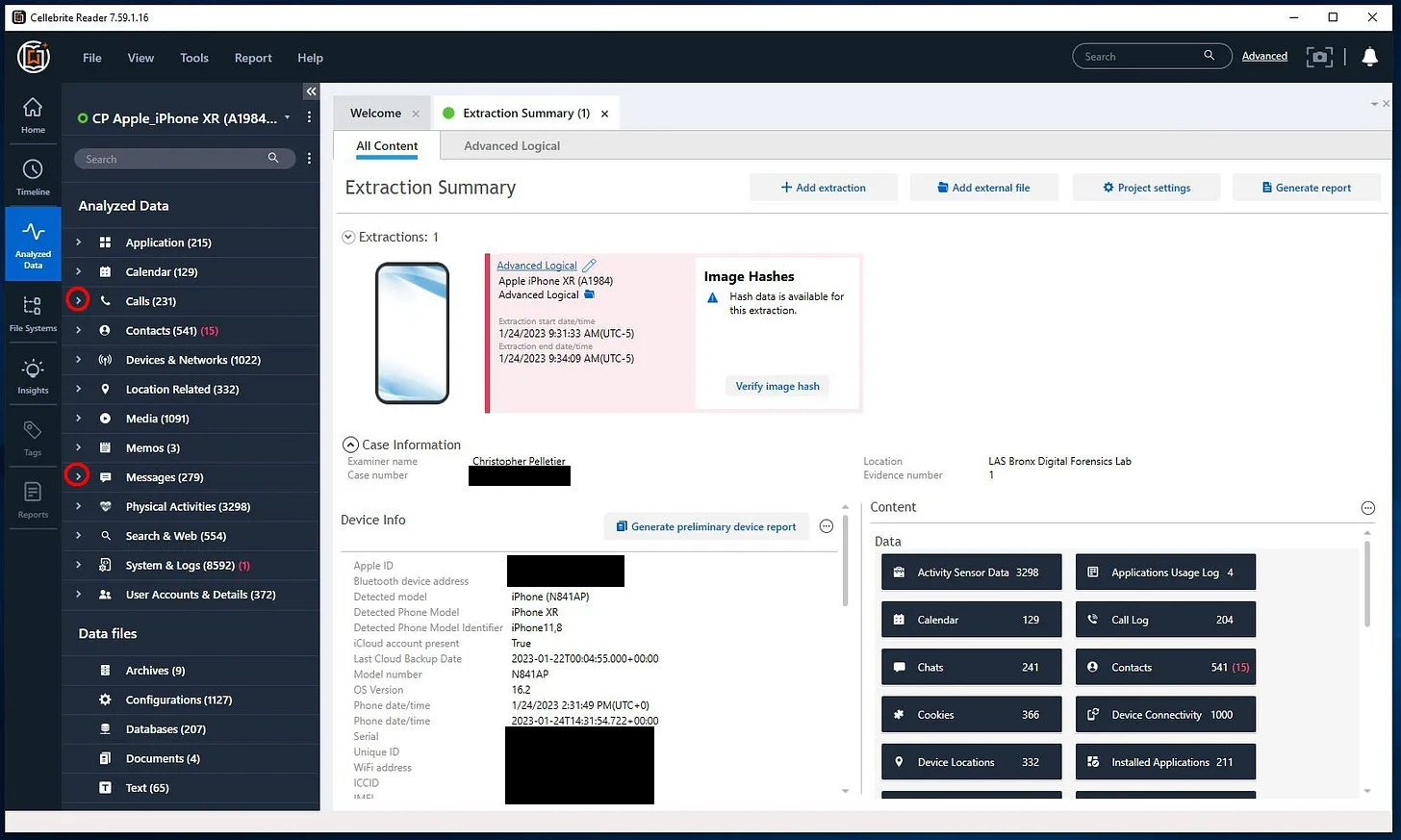Click the Add extraction button
The width and height of the screenshot is (1401, 840).
click(824, 188)
